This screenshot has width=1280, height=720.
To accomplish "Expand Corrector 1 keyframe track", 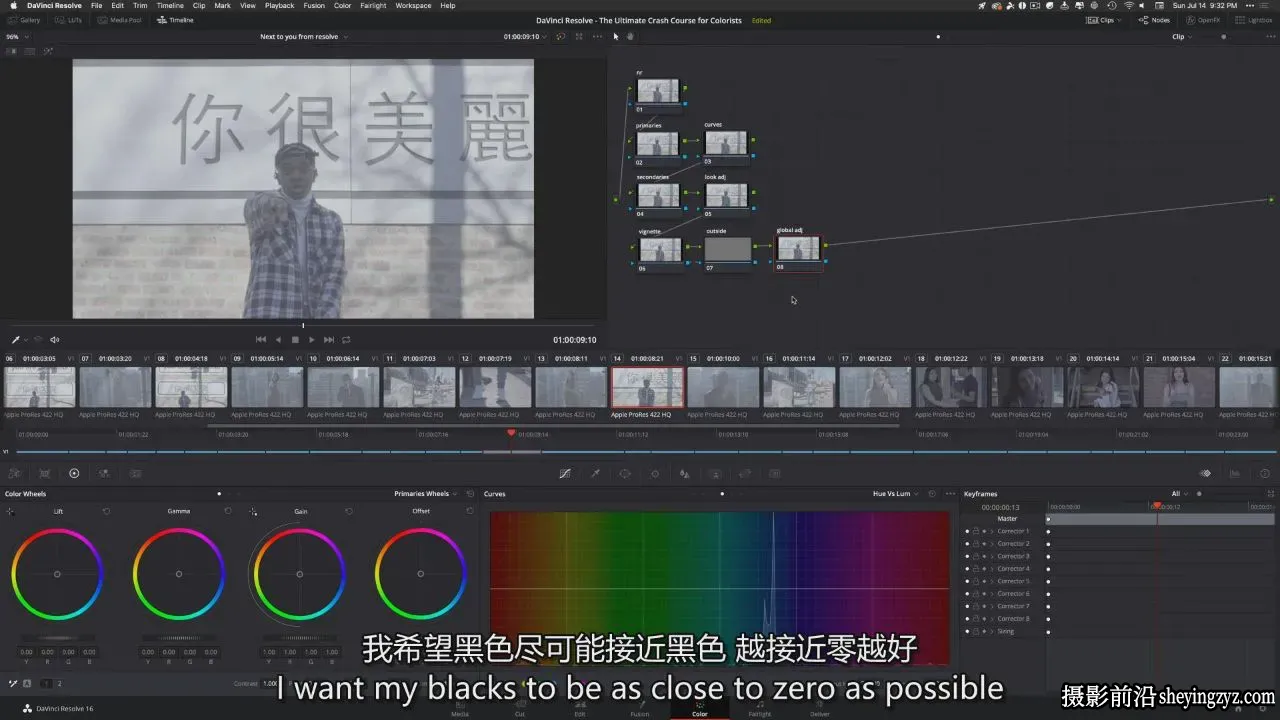I will click(992, 531).
